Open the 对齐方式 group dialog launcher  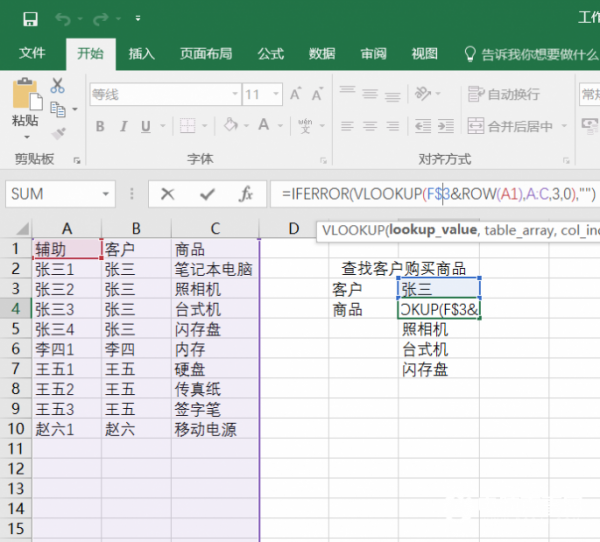coord(566,161)
